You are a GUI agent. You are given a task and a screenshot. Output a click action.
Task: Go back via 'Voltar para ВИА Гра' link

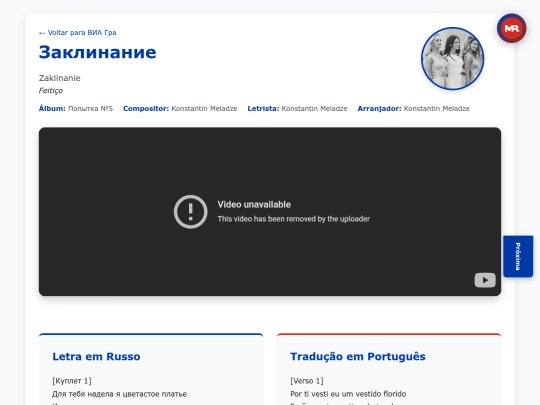pyautogui.click(x=77, y=33)
